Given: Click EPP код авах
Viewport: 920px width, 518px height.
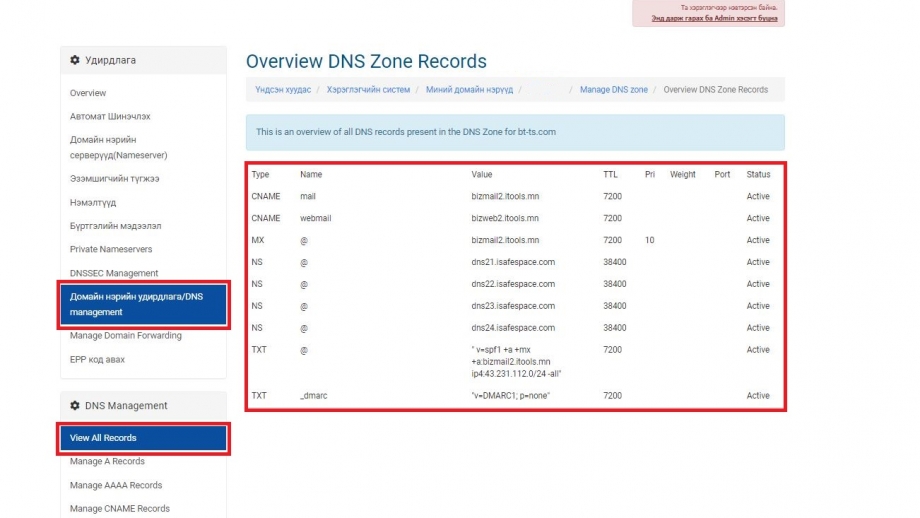Looking at the screenshot, I should click(x=97, y=359).
